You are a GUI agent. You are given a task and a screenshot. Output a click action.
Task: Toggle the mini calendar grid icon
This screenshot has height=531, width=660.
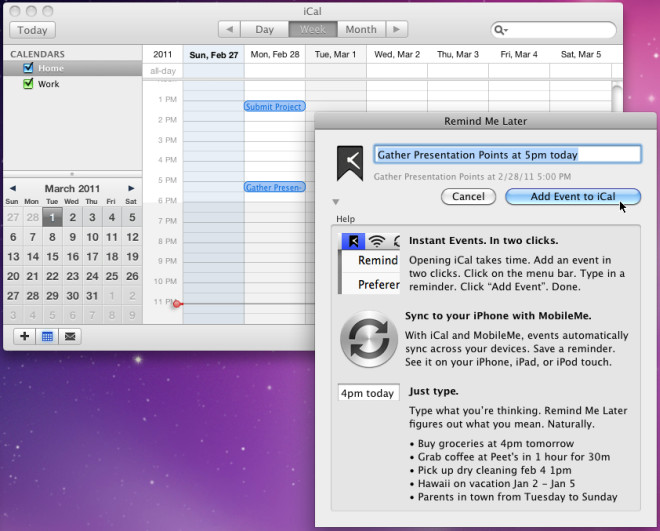coord(48,336)
